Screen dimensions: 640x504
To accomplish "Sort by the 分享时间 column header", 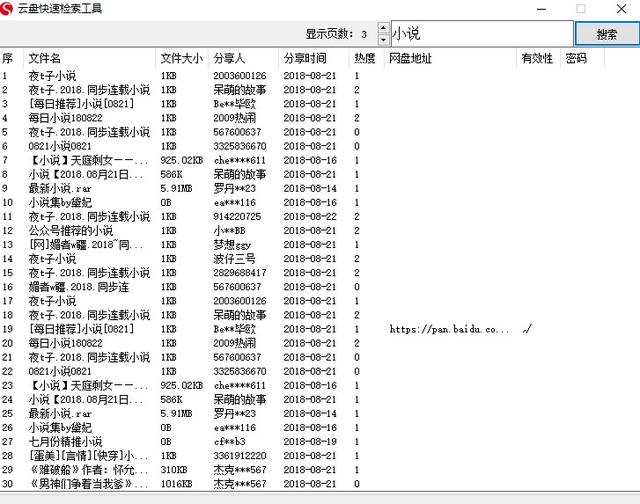I will tap(314, 58).
